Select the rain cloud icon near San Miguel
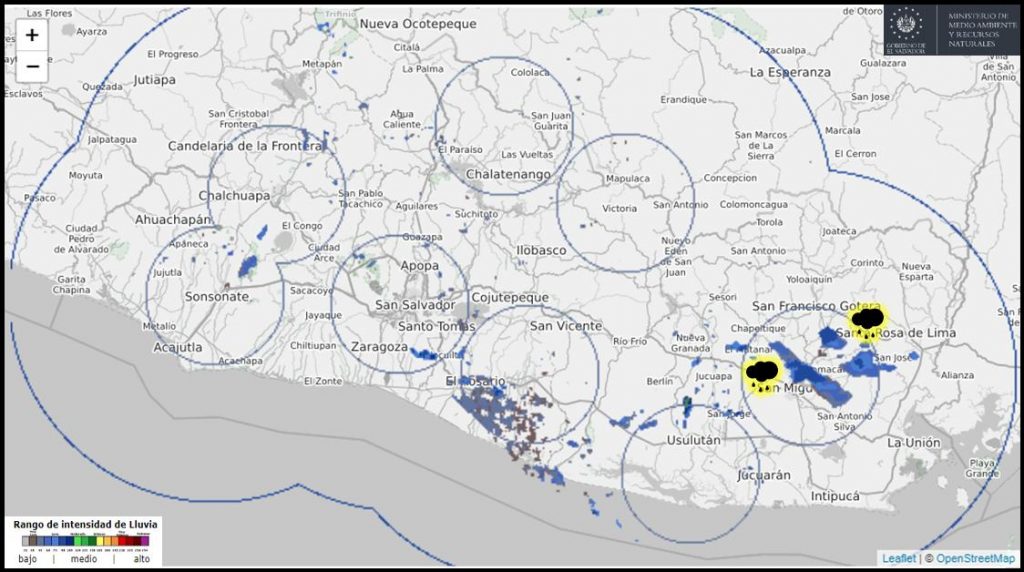The width and height of the screenshot is (1024, 572). [763, 376]
